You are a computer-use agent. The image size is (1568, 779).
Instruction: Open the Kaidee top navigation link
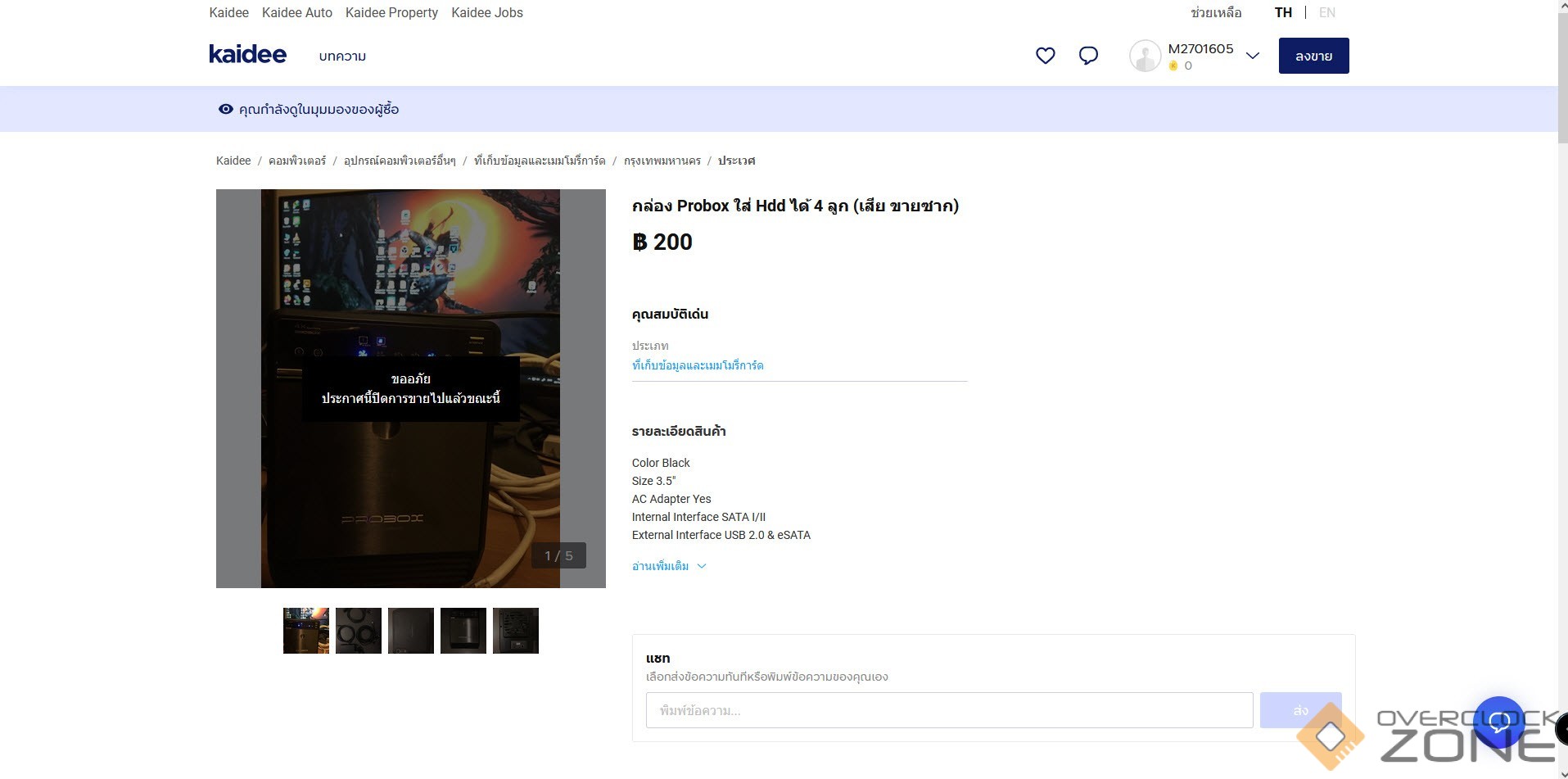click(x=228, y=12)
